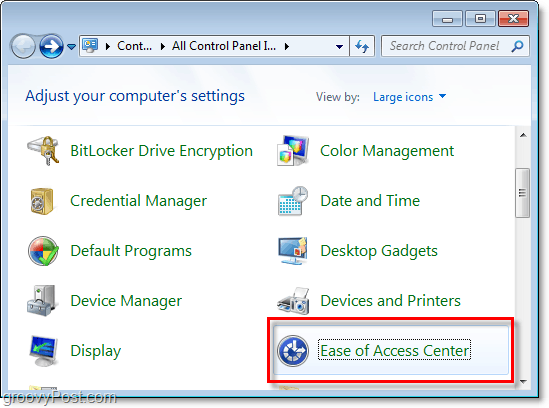Screen dimensions: 549x408
Task: Open the Device Manager link
Action: tap(126, 301)
